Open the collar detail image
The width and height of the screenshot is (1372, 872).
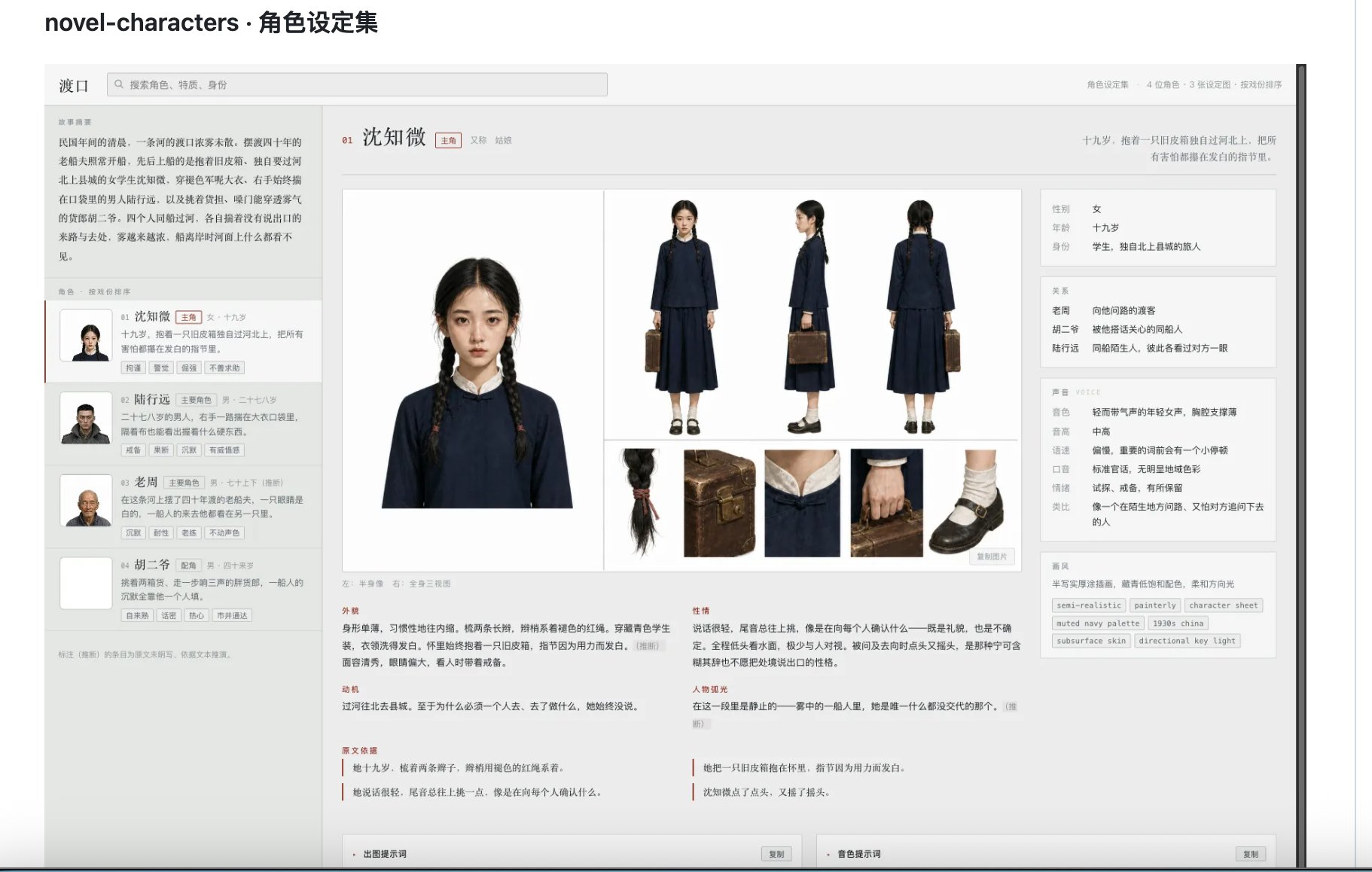tap(802, 503)
